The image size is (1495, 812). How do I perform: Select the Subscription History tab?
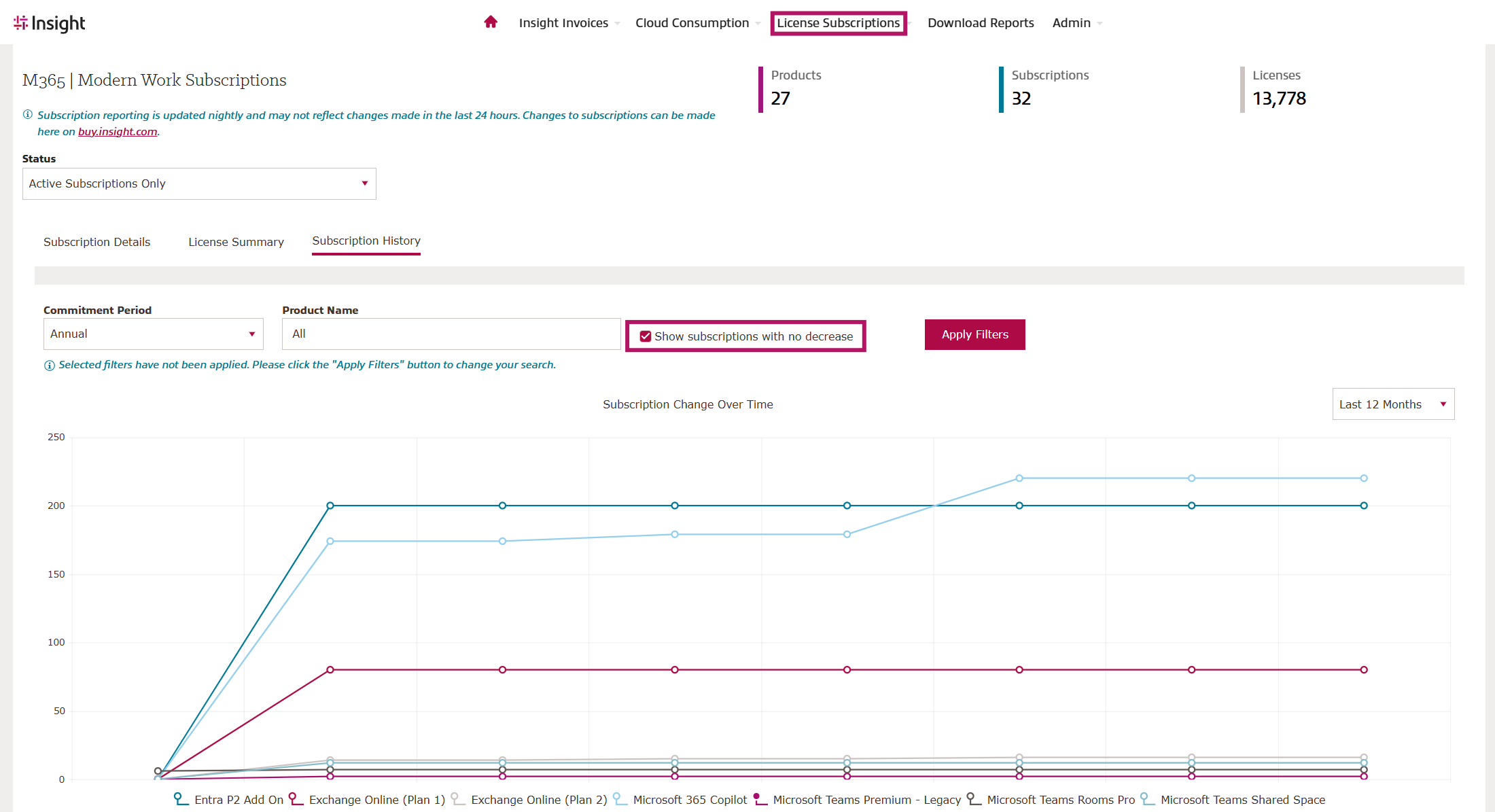[366, 241]
